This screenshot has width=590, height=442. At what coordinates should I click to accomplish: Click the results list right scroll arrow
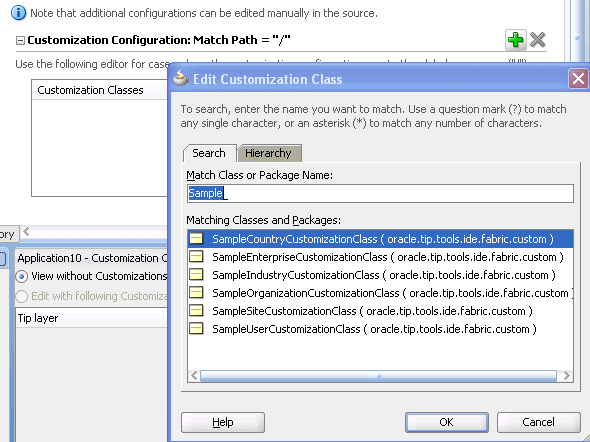click(x=567, y=375)
